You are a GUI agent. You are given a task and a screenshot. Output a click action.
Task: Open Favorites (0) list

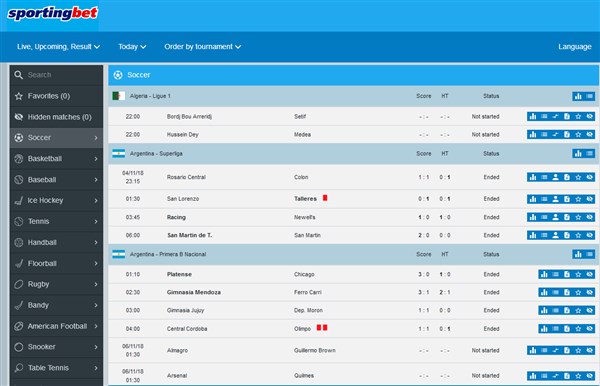coord(56,96)
